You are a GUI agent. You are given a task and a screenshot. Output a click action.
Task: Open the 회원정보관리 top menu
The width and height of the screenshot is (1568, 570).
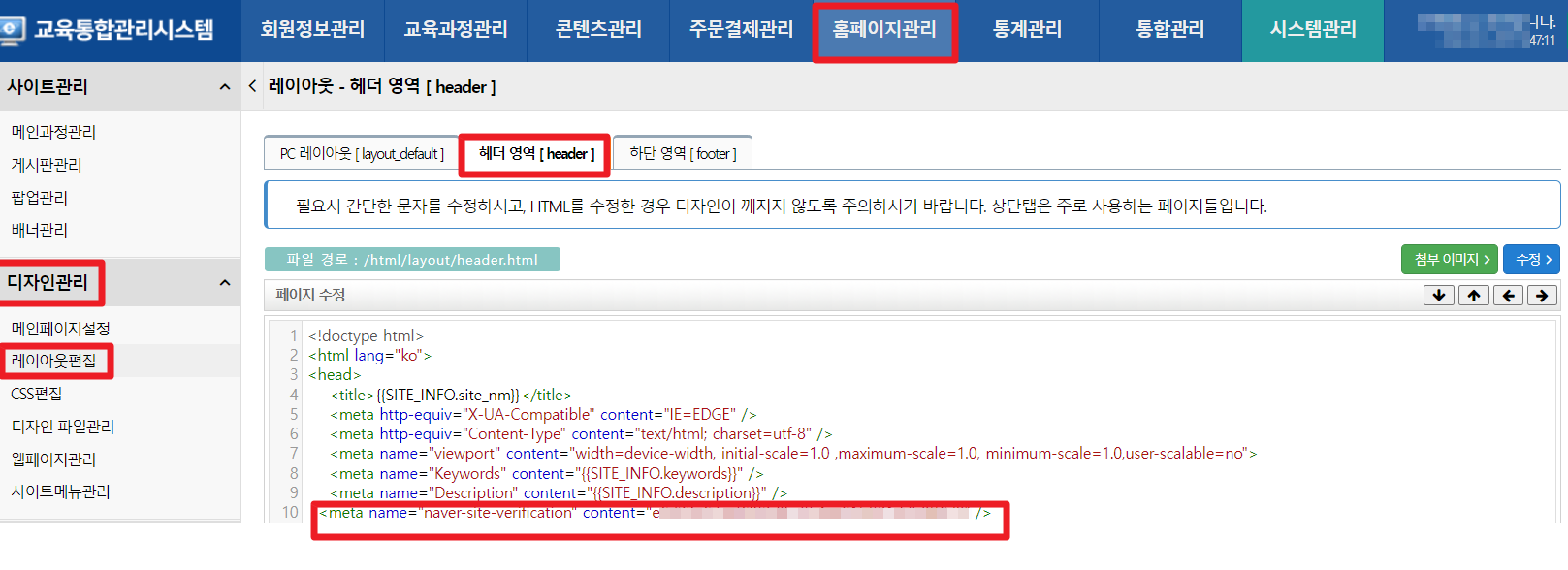312,30
